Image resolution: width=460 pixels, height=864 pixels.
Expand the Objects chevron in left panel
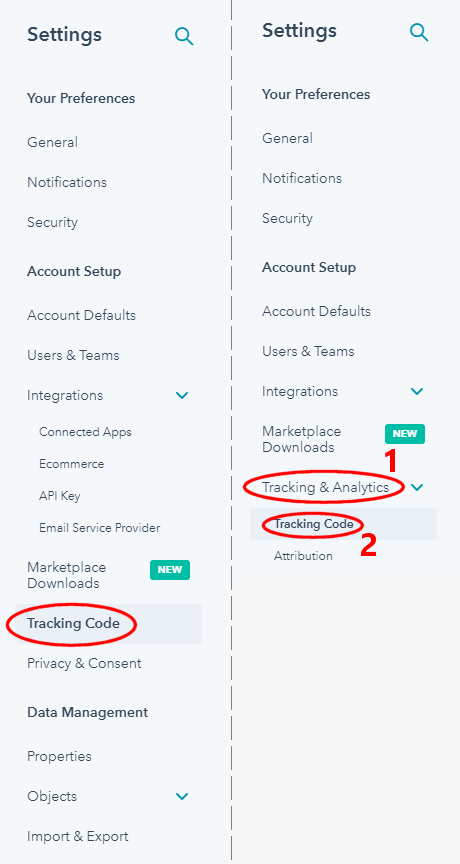[182, 796]
